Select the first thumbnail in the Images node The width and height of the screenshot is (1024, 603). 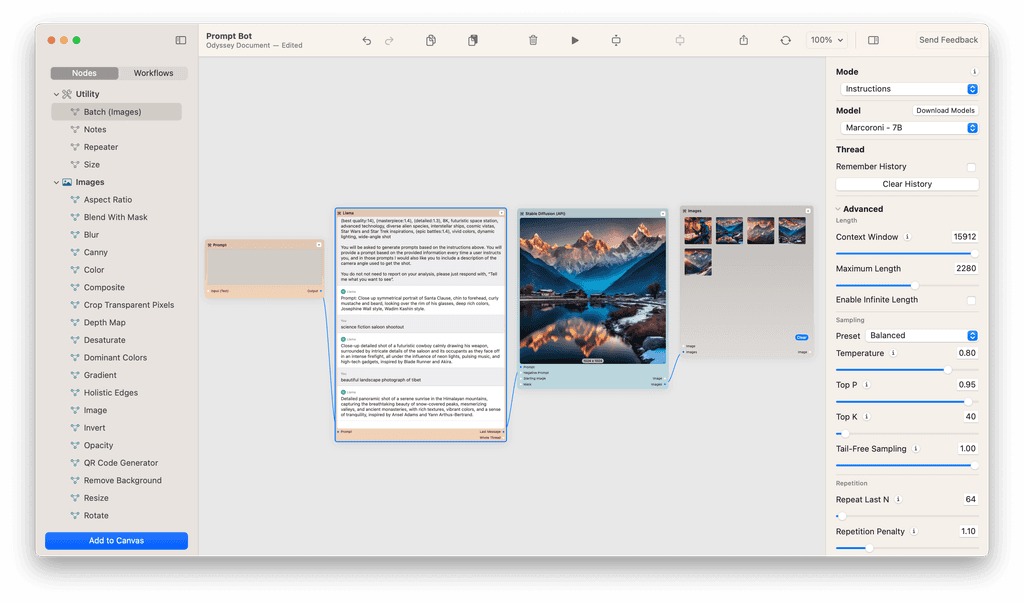coord(698,231)
